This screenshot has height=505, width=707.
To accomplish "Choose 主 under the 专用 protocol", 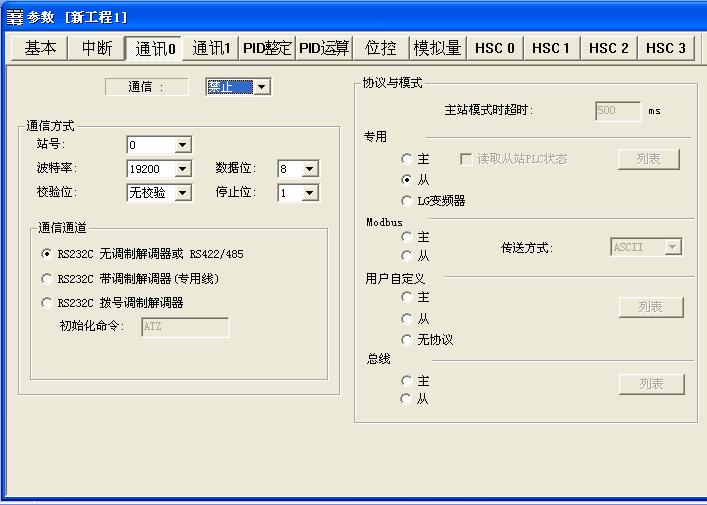I will point(407,159).
